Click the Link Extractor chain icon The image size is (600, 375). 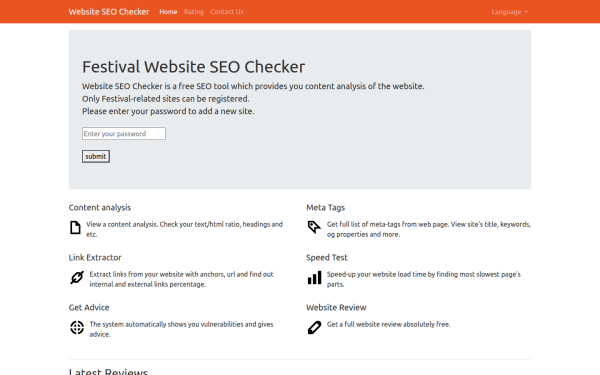pyautogui.click(x=77, y=277)
